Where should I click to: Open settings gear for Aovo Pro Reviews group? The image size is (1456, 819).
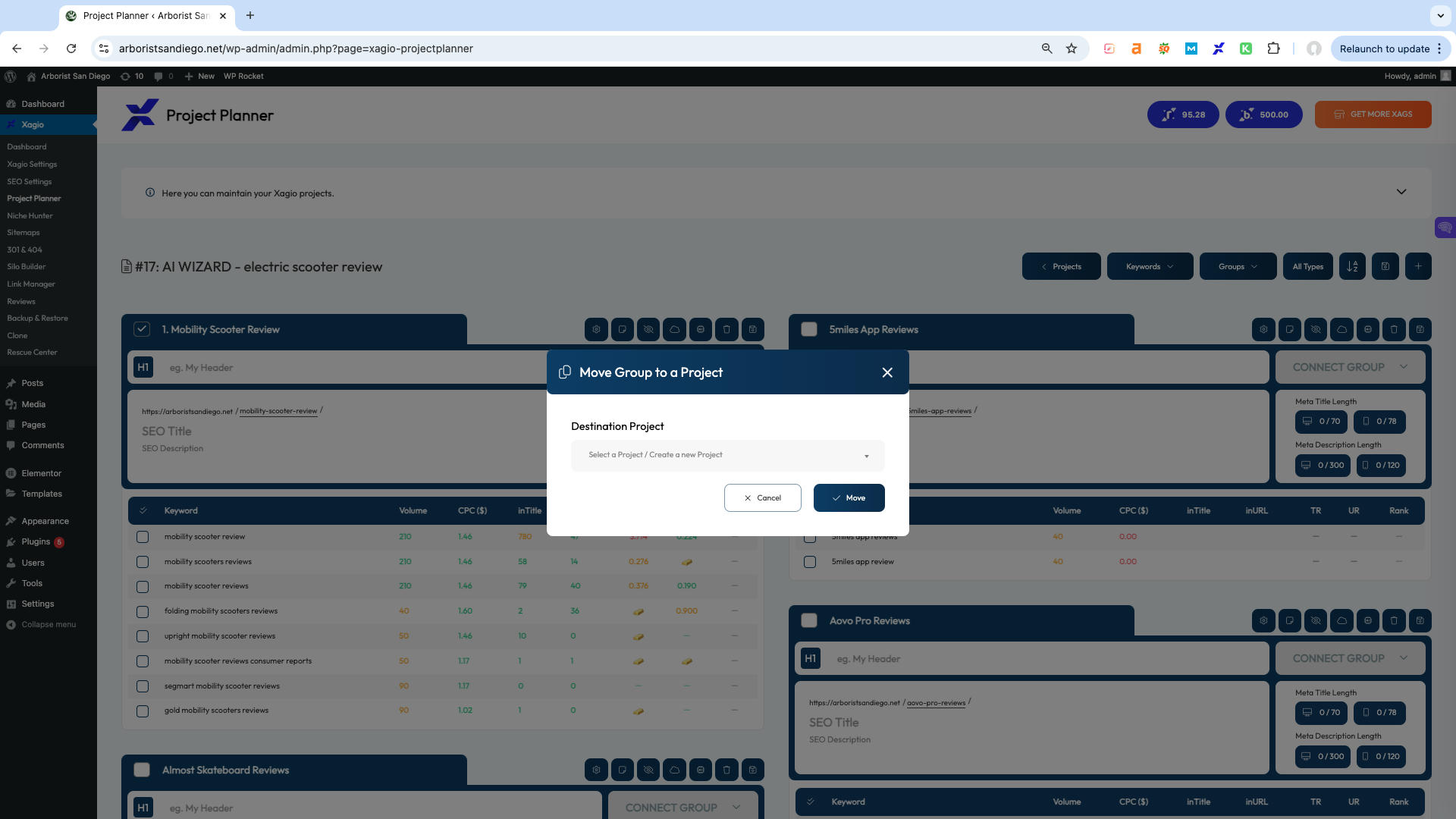[x=1263, y=620]
